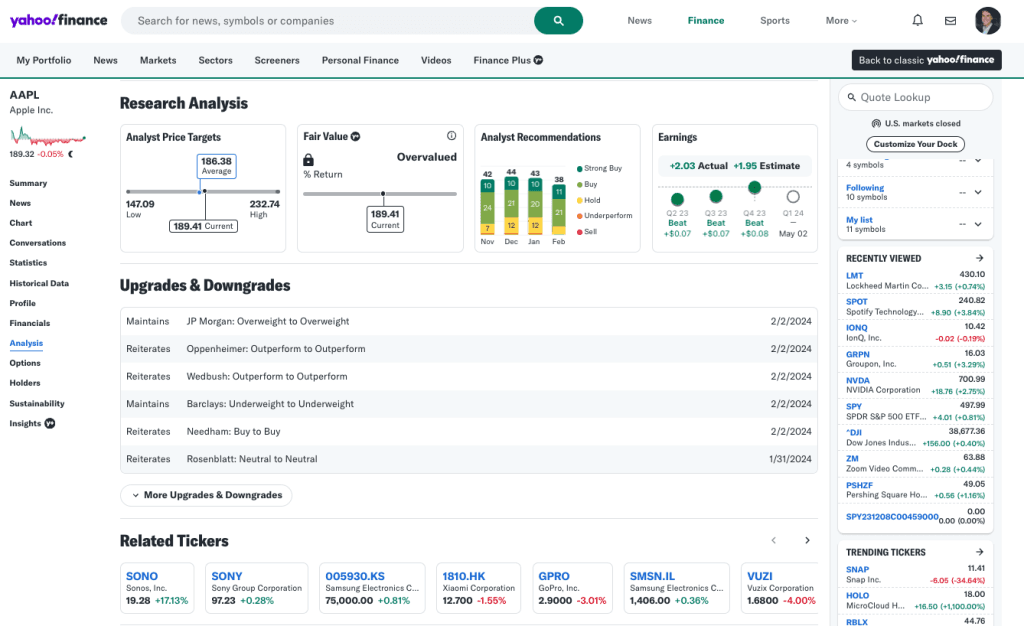
Task: Open the Holders sidebar link
Action: (25, 383)
